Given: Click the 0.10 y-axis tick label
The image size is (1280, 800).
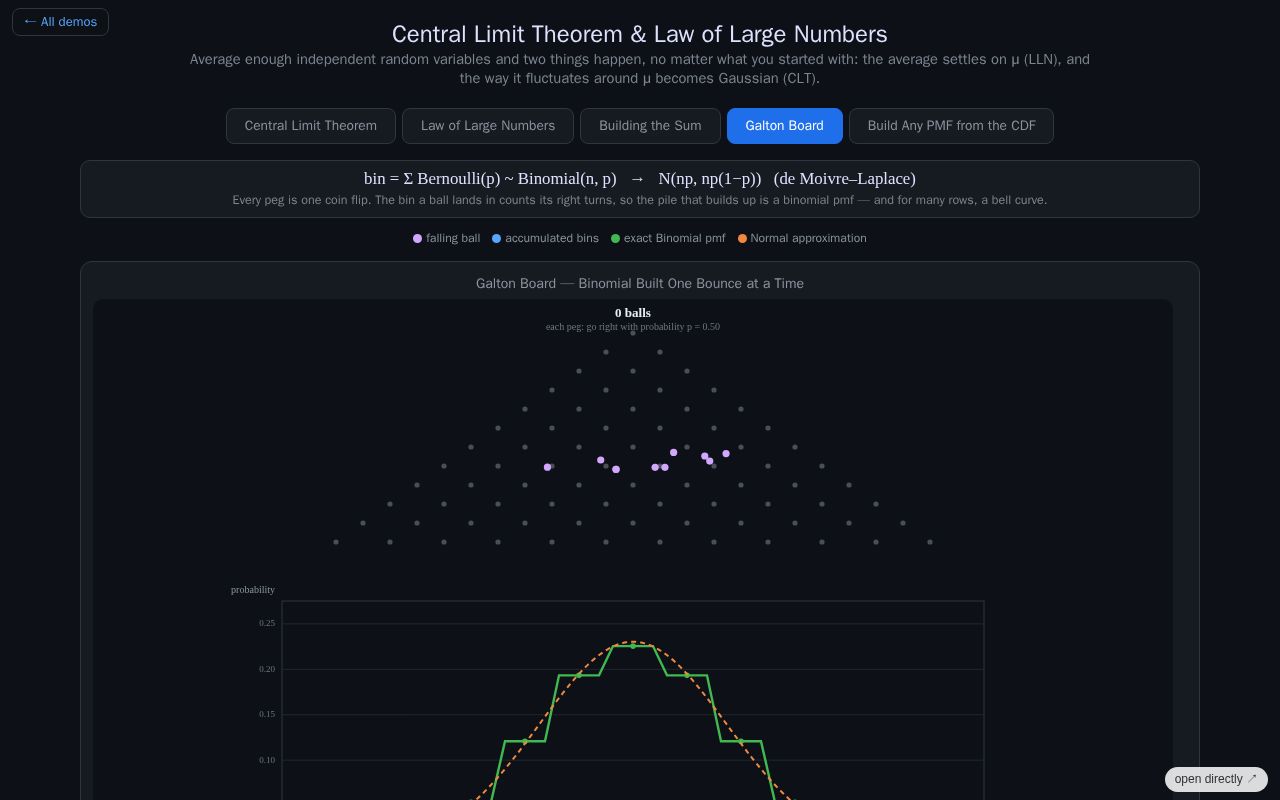Looking at the screenshot, I should pyautogui.click(x=267, y=760).
